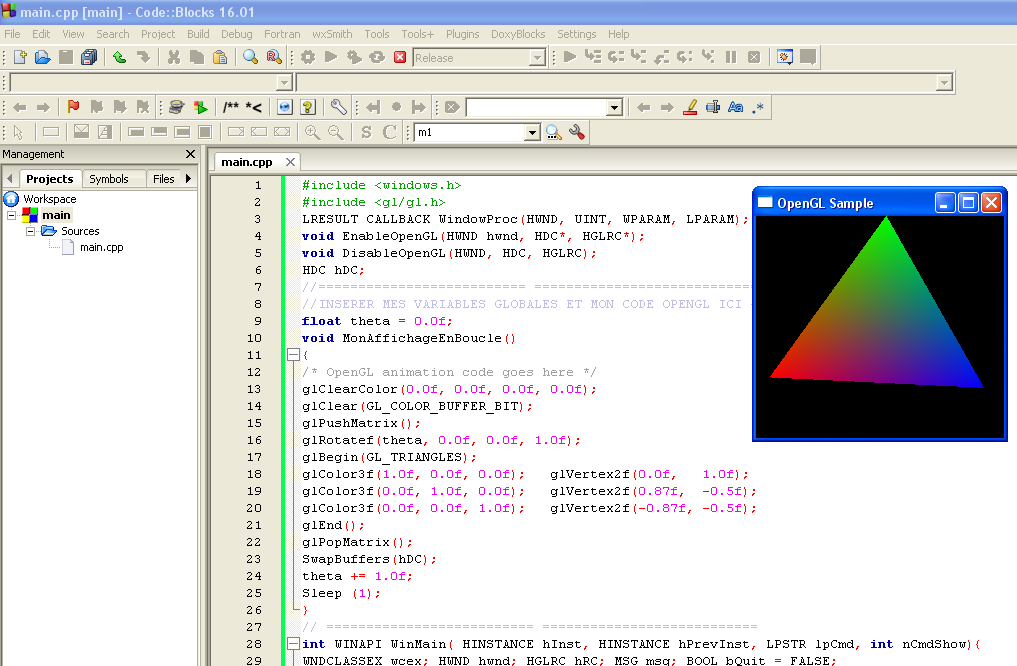Screen dimensions: 1017x666
Task: Click the Help menu
Action: coord(618,34)
